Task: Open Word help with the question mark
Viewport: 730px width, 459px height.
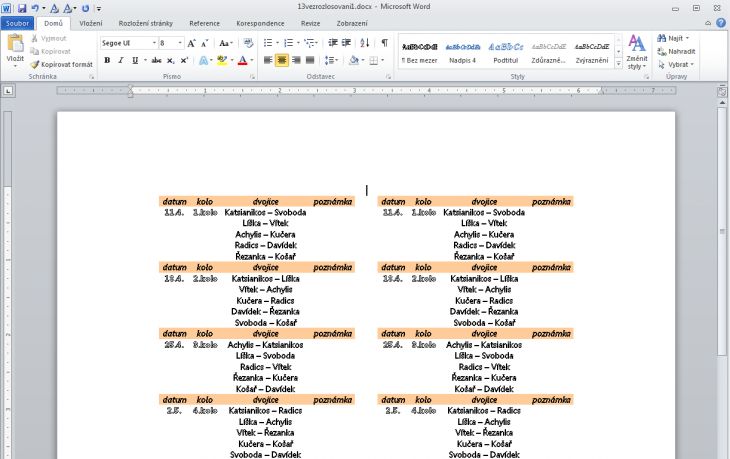Action: [x=721, y=23]
